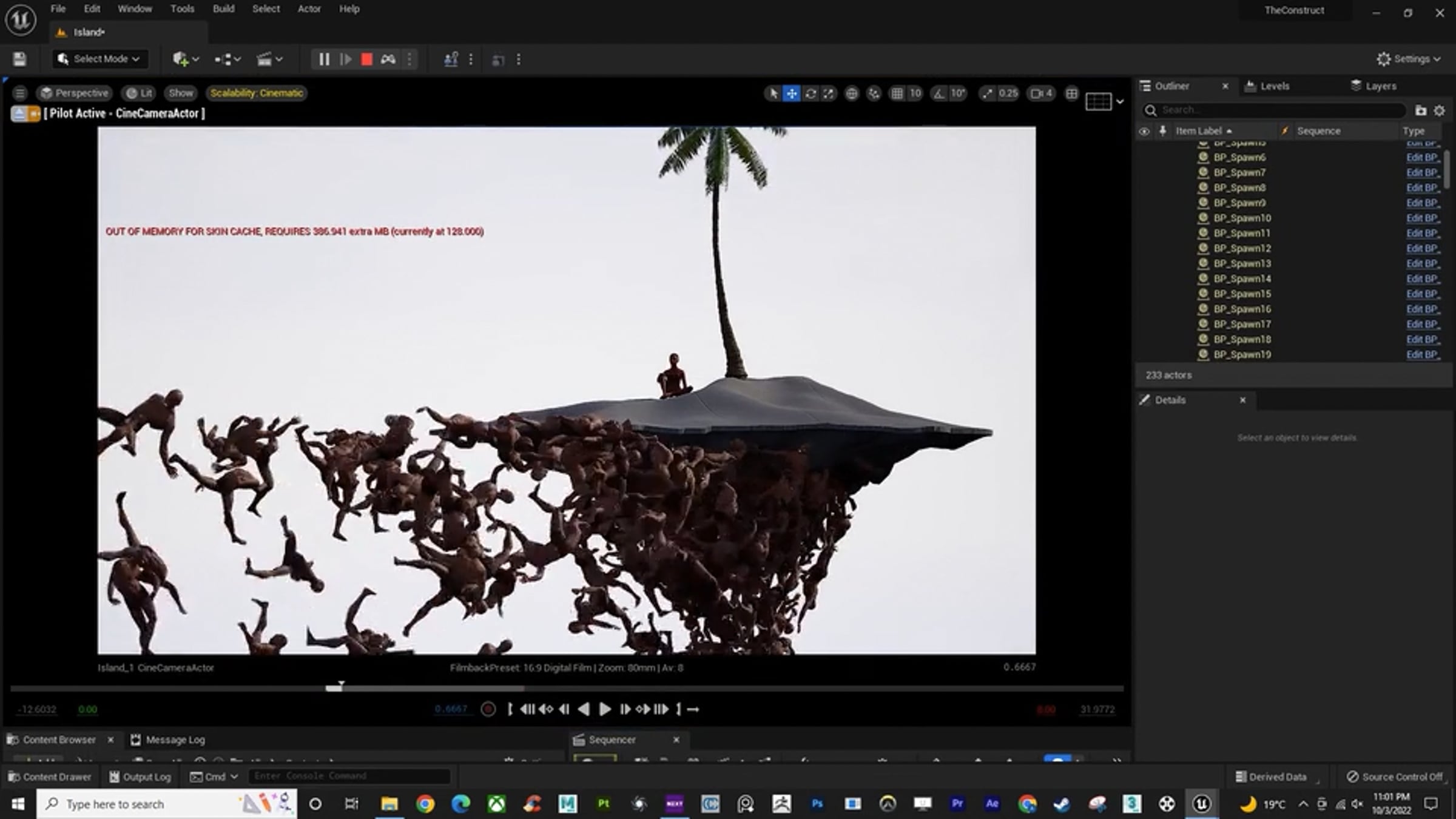This screenshot has width=1456, height=819.
Task: Click the sequencer record button
Action: click(x=488, y=709)
